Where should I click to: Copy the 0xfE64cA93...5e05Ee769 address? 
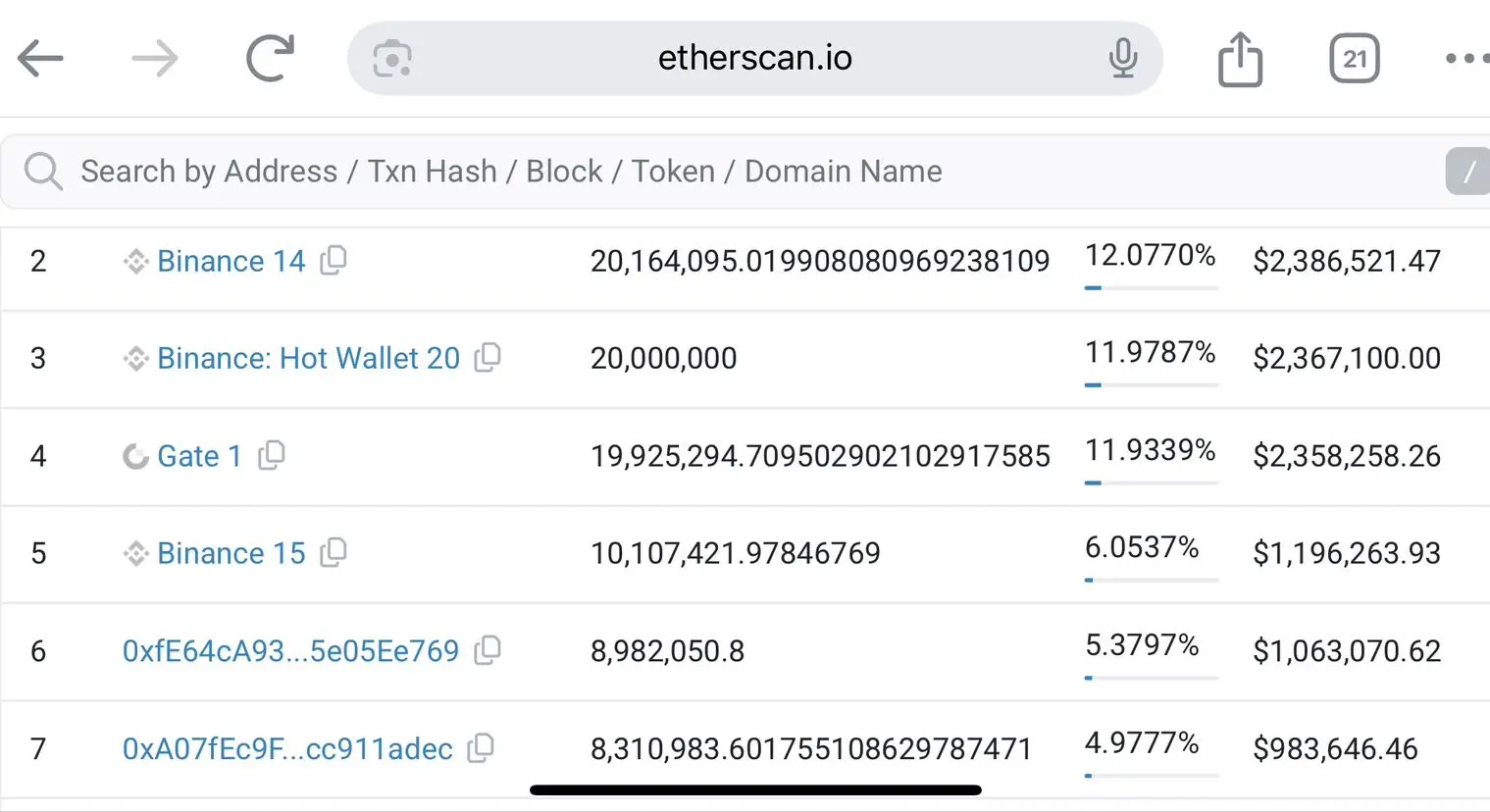point(488,650)
